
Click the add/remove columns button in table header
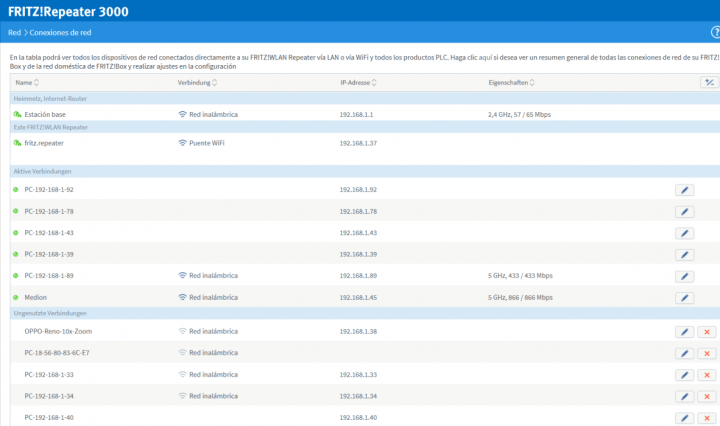(x=709, y=83)
